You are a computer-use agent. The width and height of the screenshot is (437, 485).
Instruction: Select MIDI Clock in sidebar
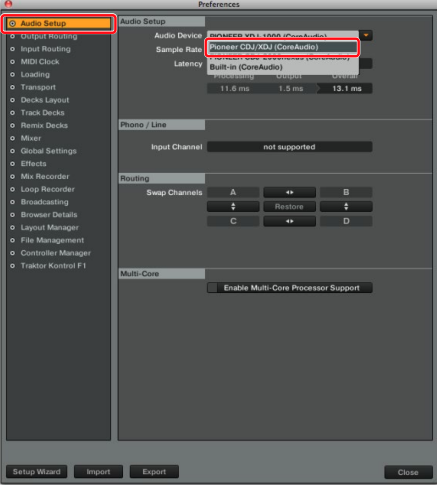coord(40,62)
